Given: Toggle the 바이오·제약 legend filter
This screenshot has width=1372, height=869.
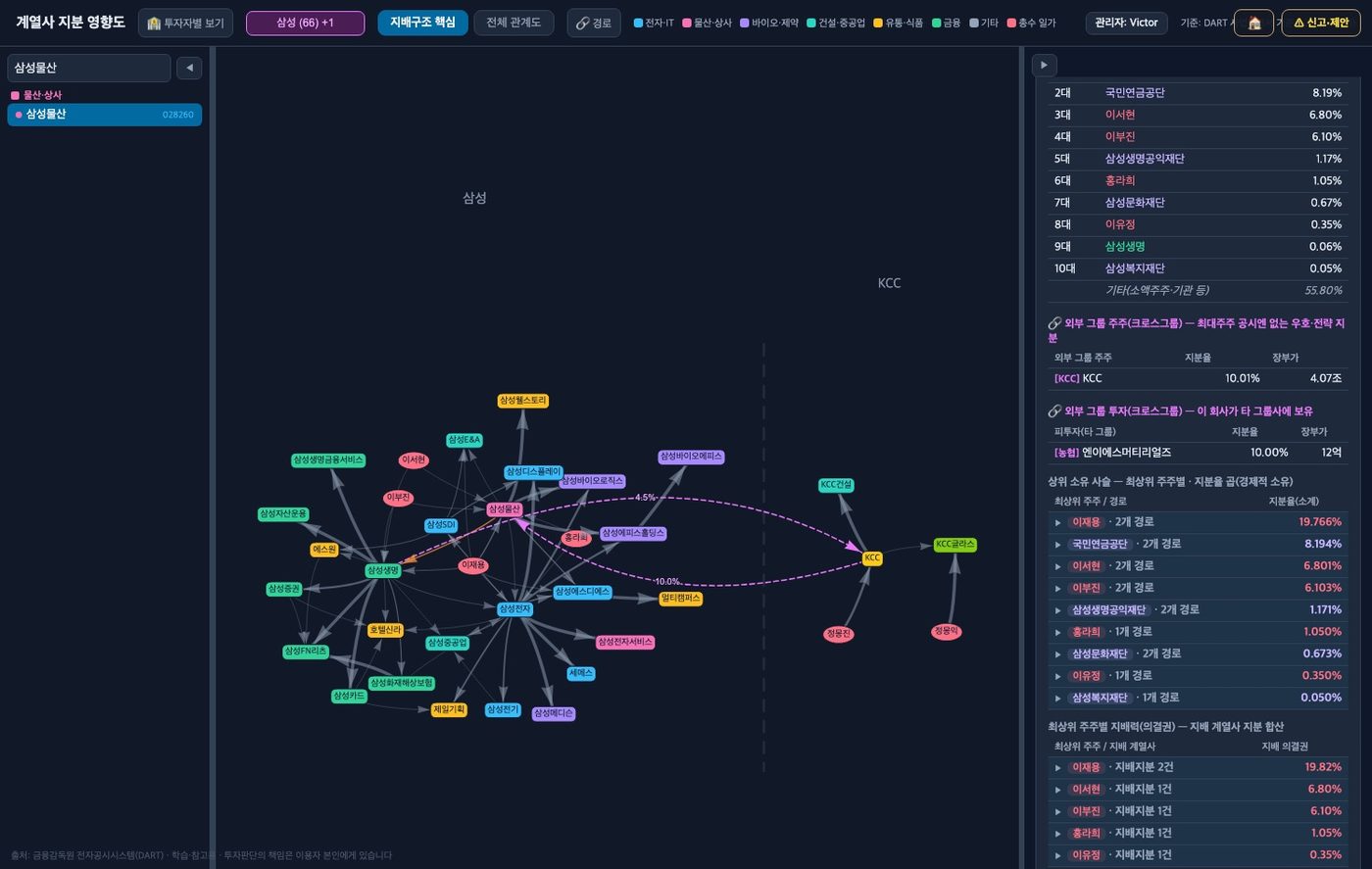Looking at the screenshot, I should 769,23.
